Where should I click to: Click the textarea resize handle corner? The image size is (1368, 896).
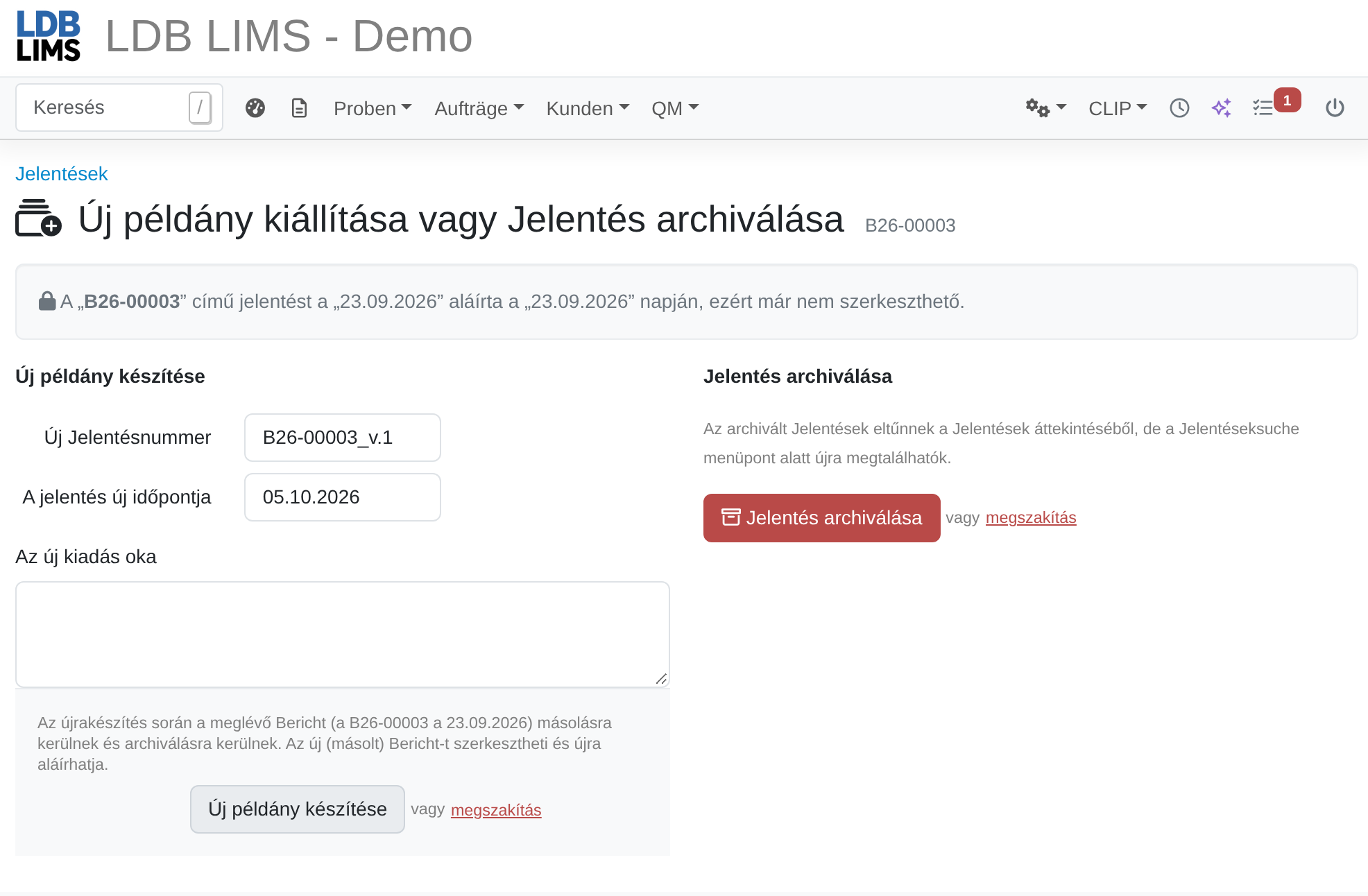(x=662, y=679)
